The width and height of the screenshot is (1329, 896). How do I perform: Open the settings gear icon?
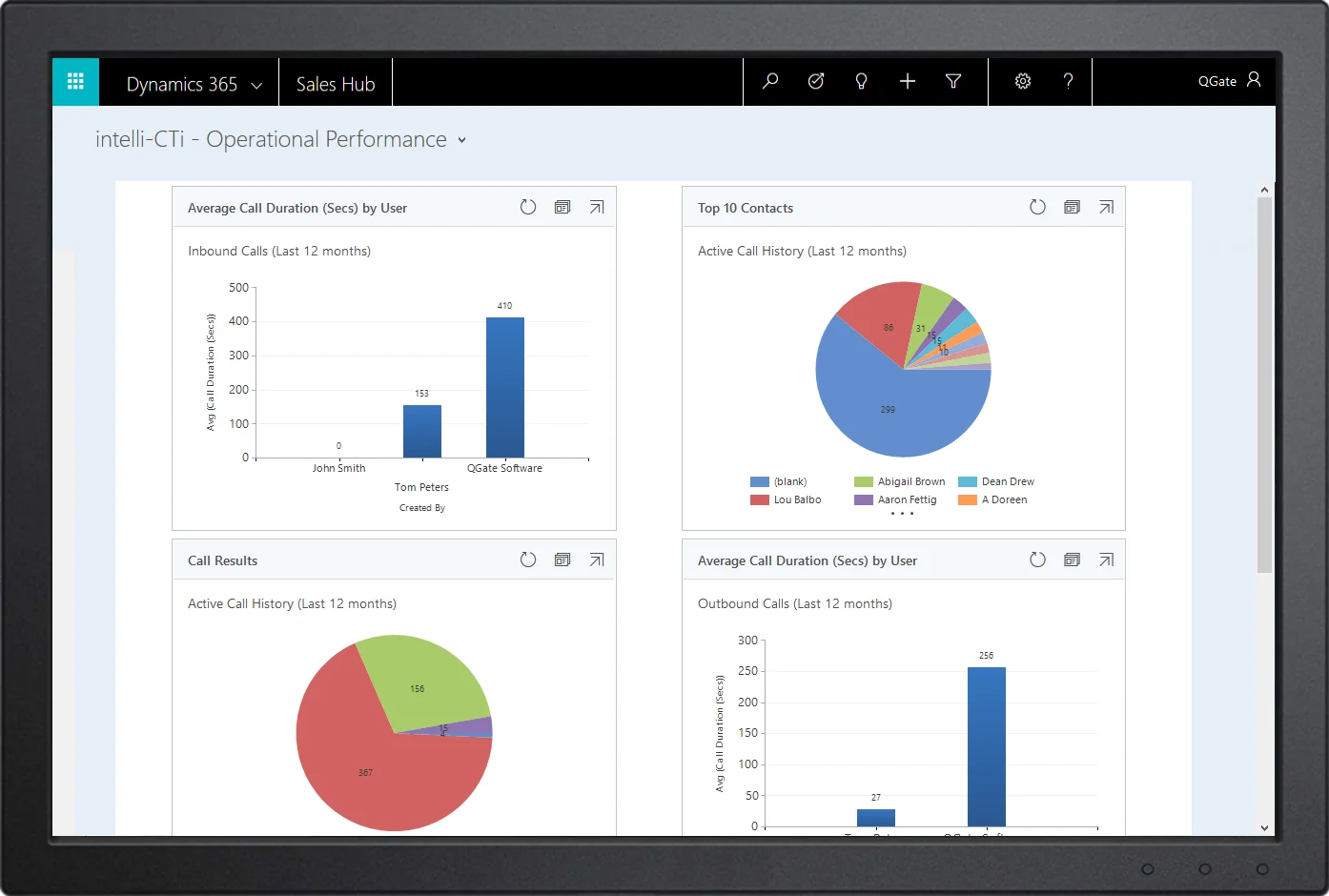click(1023, 81)
